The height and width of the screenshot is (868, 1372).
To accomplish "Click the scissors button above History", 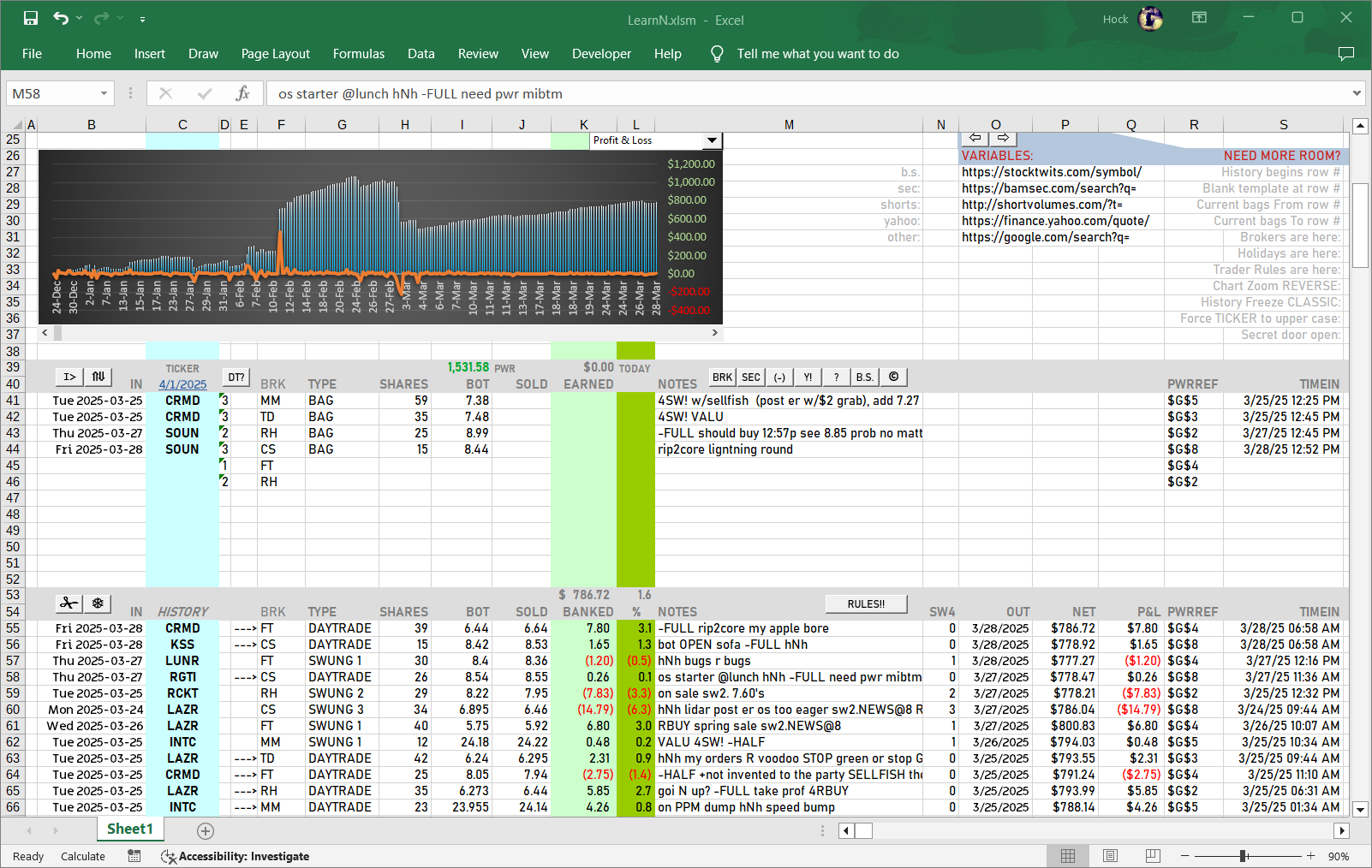I will (x=69, y=603).
